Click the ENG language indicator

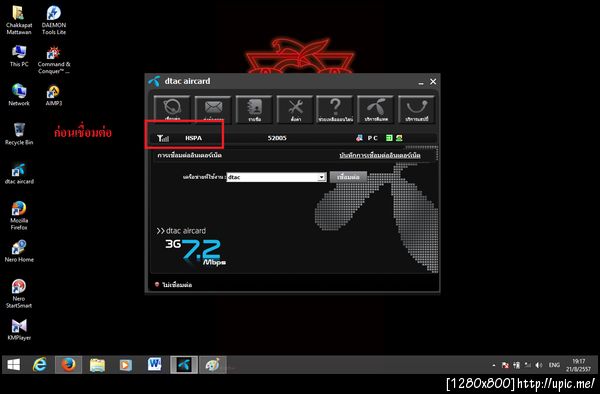click(554, 365)
